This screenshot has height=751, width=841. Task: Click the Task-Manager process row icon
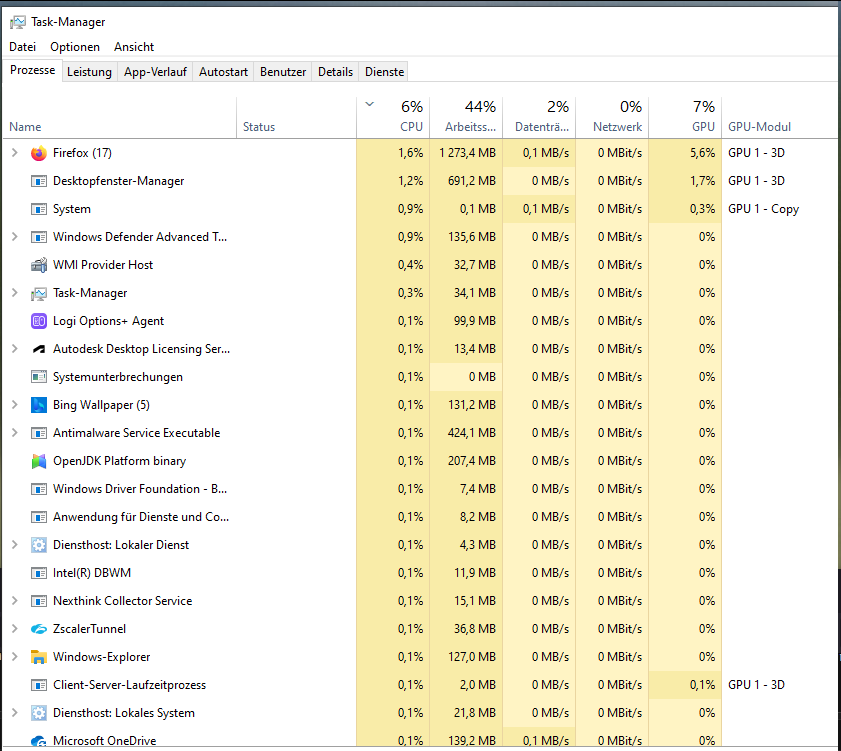click(39, 293)
